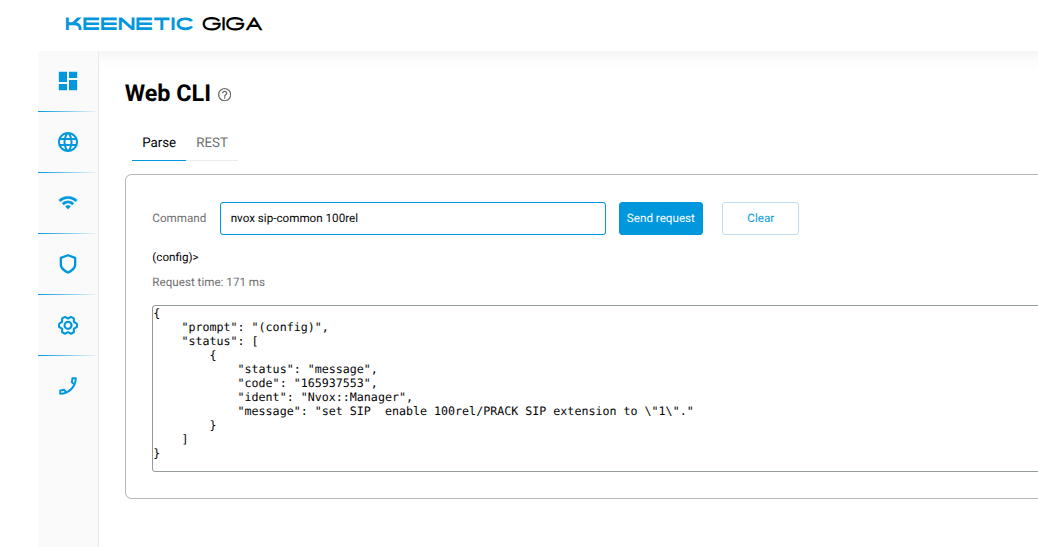Screen dimensions: 1038x547
Task: Switch to the Parse tab
Action: 159,143
